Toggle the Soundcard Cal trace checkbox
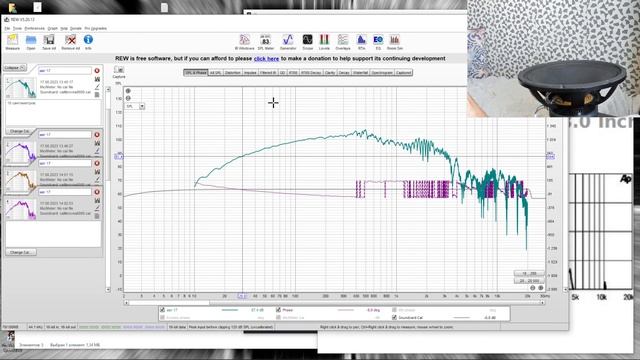This screenshot has width=640, height=360. point(394,318)
